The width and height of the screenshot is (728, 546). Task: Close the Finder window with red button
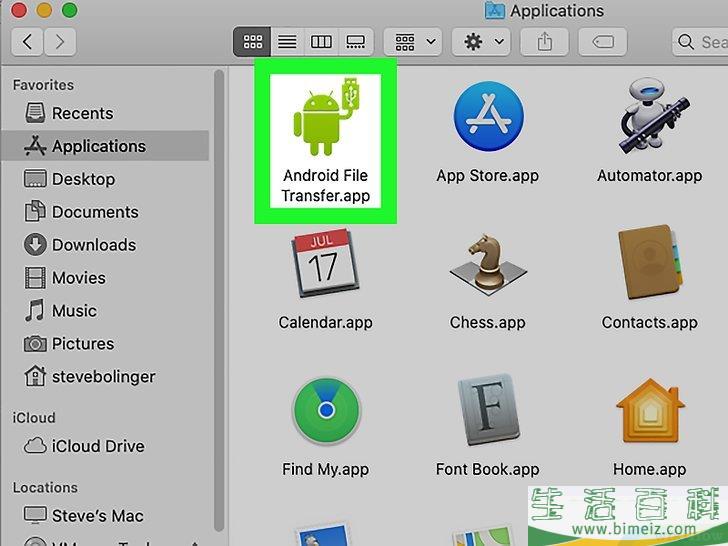point(19,10)
